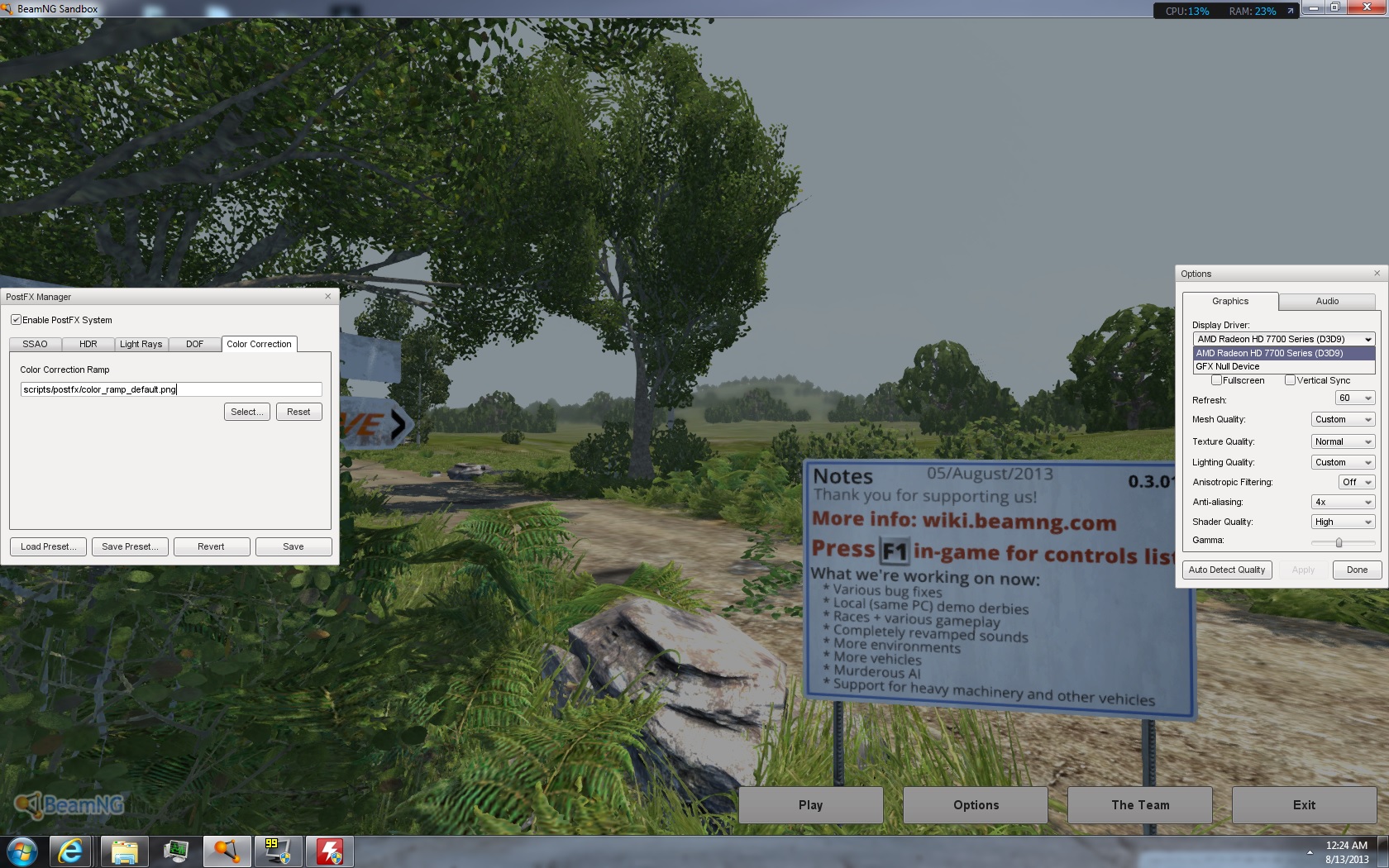
Task: Open the Anisotropic Filtering dropdown
Action: click(1357, 482)
